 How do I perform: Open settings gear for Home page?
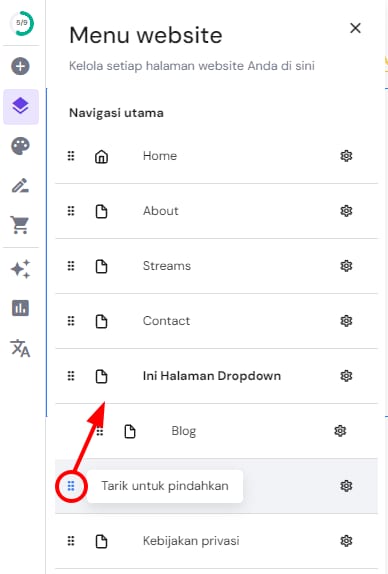coord(346,156)
